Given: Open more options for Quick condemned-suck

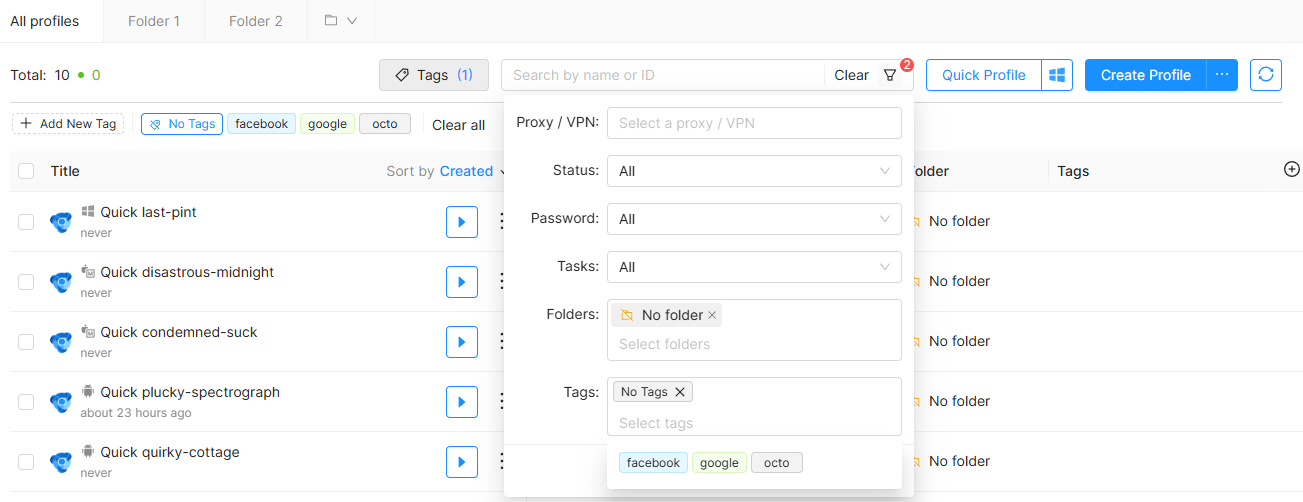Looking at the screenshot, I should [x=501, y=341].
